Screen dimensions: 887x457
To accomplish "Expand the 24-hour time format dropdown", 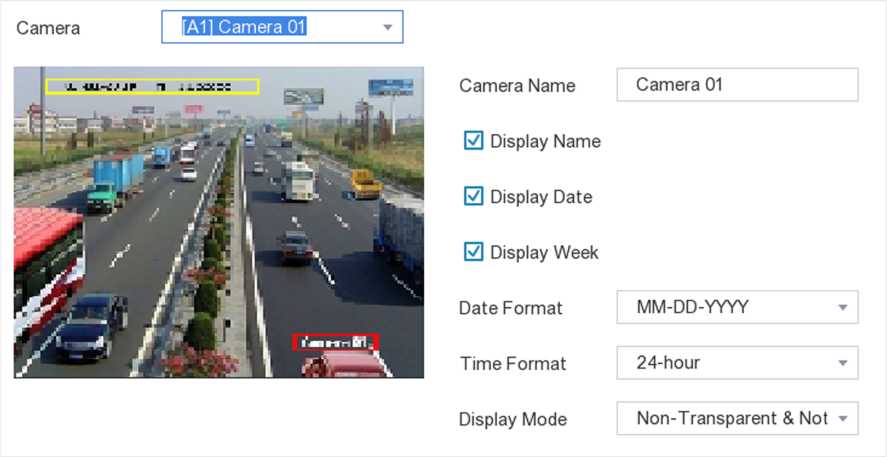I will point(725,363).
